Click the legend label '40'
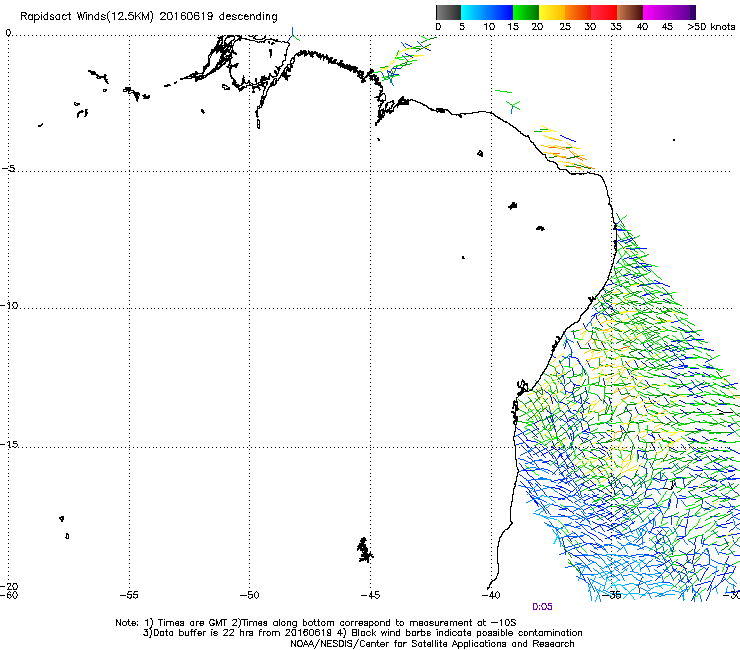740x650 pixels. coord(642,27)
